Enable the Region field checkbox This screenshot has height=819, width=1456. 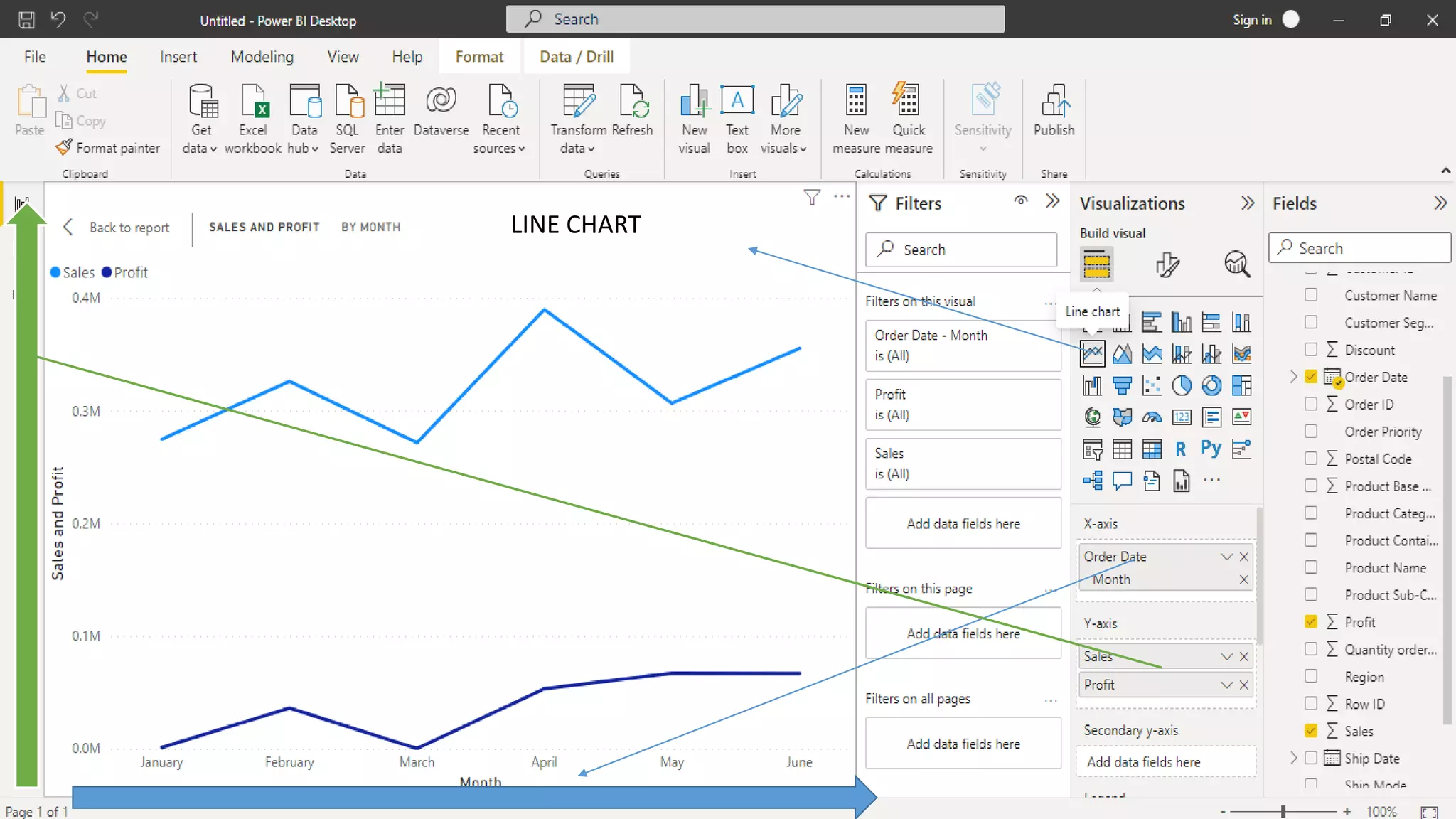click(x=1311, y=677)
